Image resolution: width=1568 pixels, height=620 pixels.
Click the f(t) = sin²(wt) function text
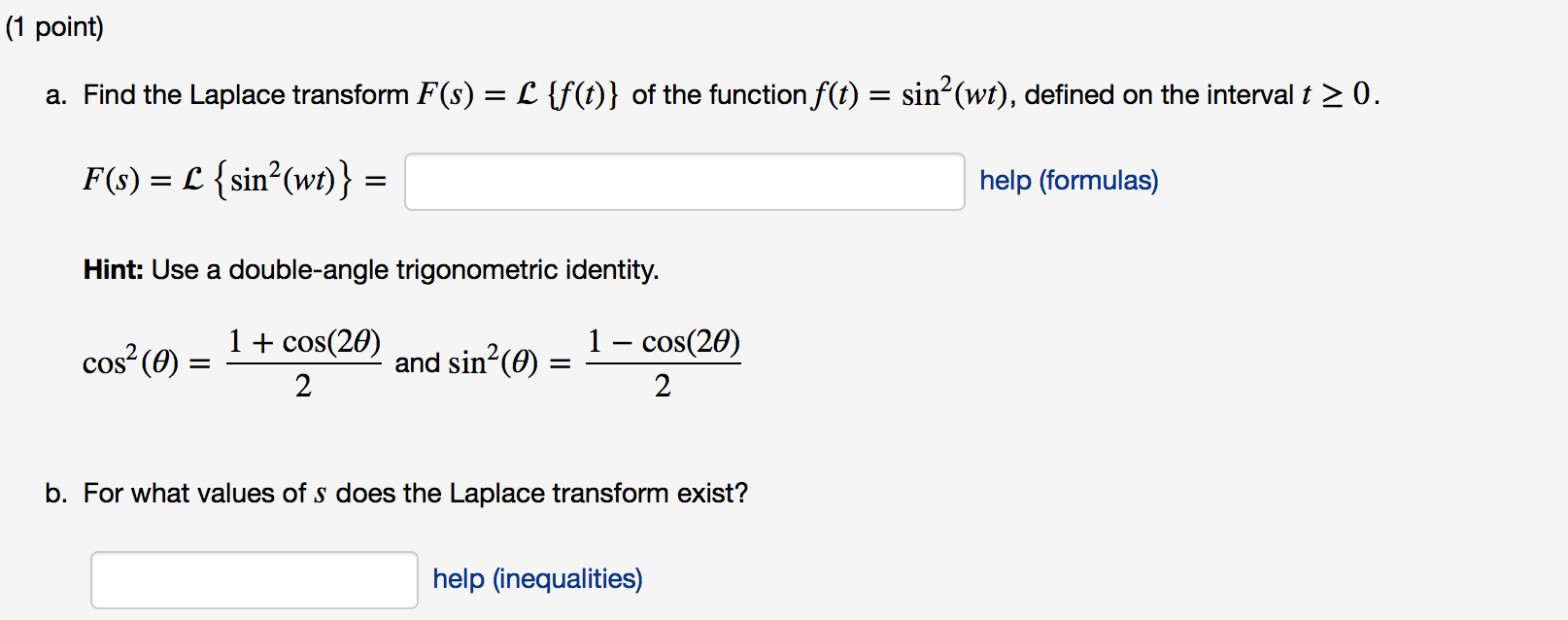tap(908, 92)
